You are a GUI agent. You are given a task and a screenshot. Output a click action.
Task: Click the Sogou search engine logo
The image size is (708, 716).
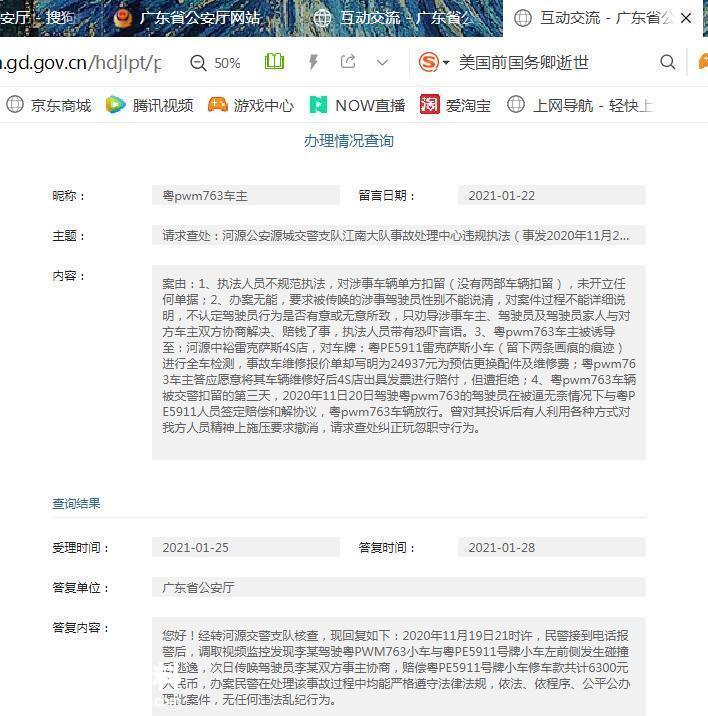tap(428, 62)
